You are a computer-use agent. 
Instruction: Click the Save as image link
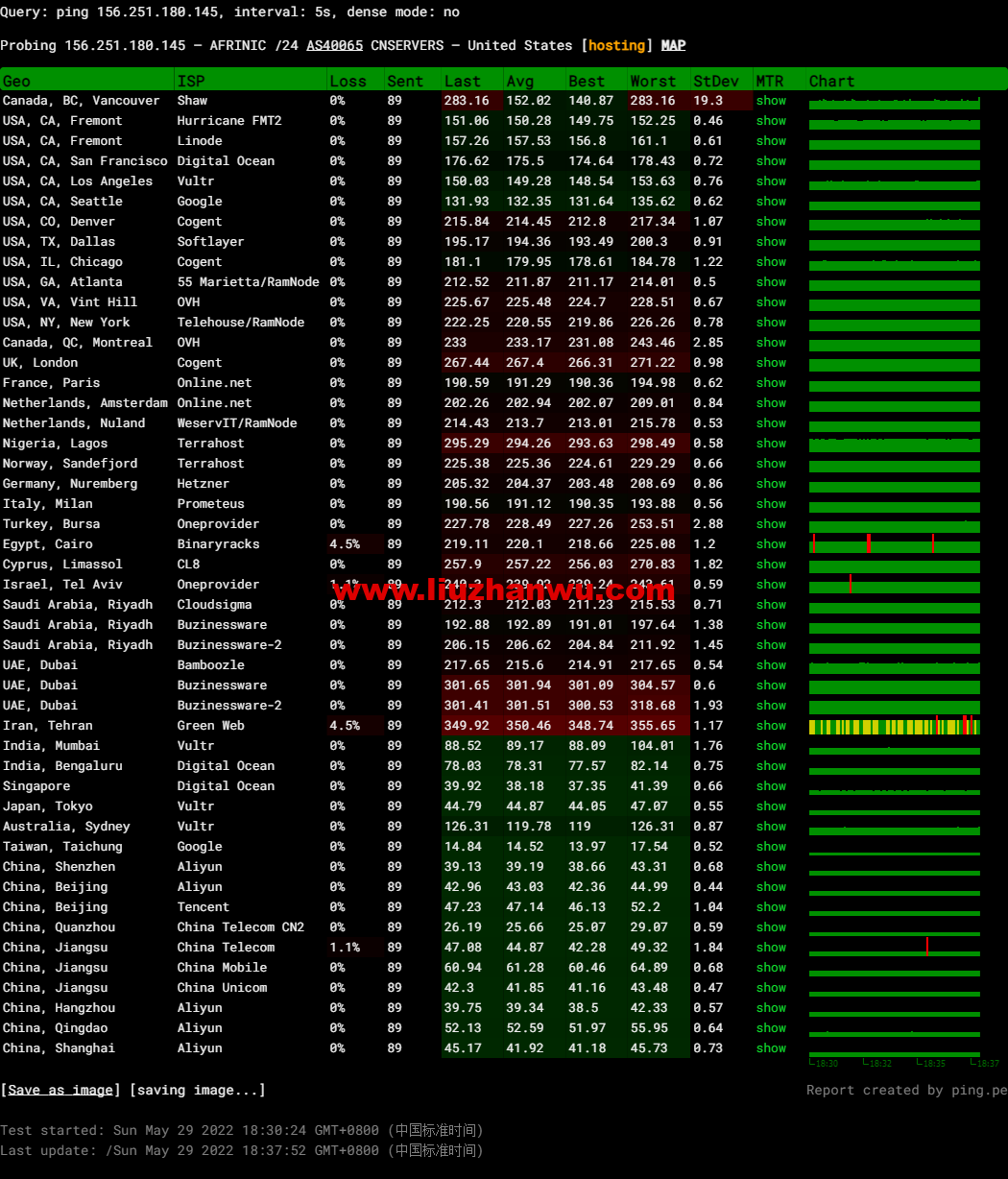click(60, 1090)
